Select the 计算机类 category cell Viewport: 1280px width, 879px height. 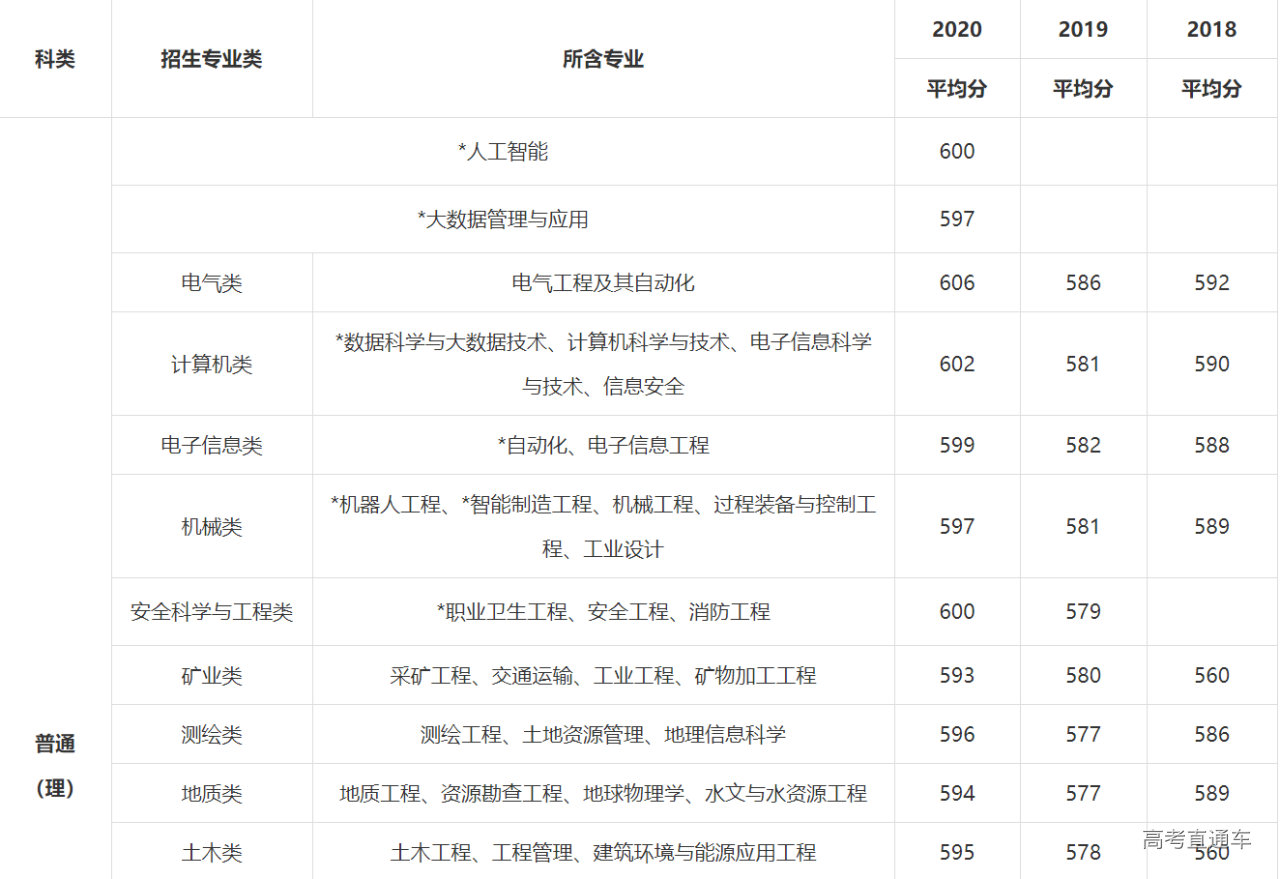211,364
